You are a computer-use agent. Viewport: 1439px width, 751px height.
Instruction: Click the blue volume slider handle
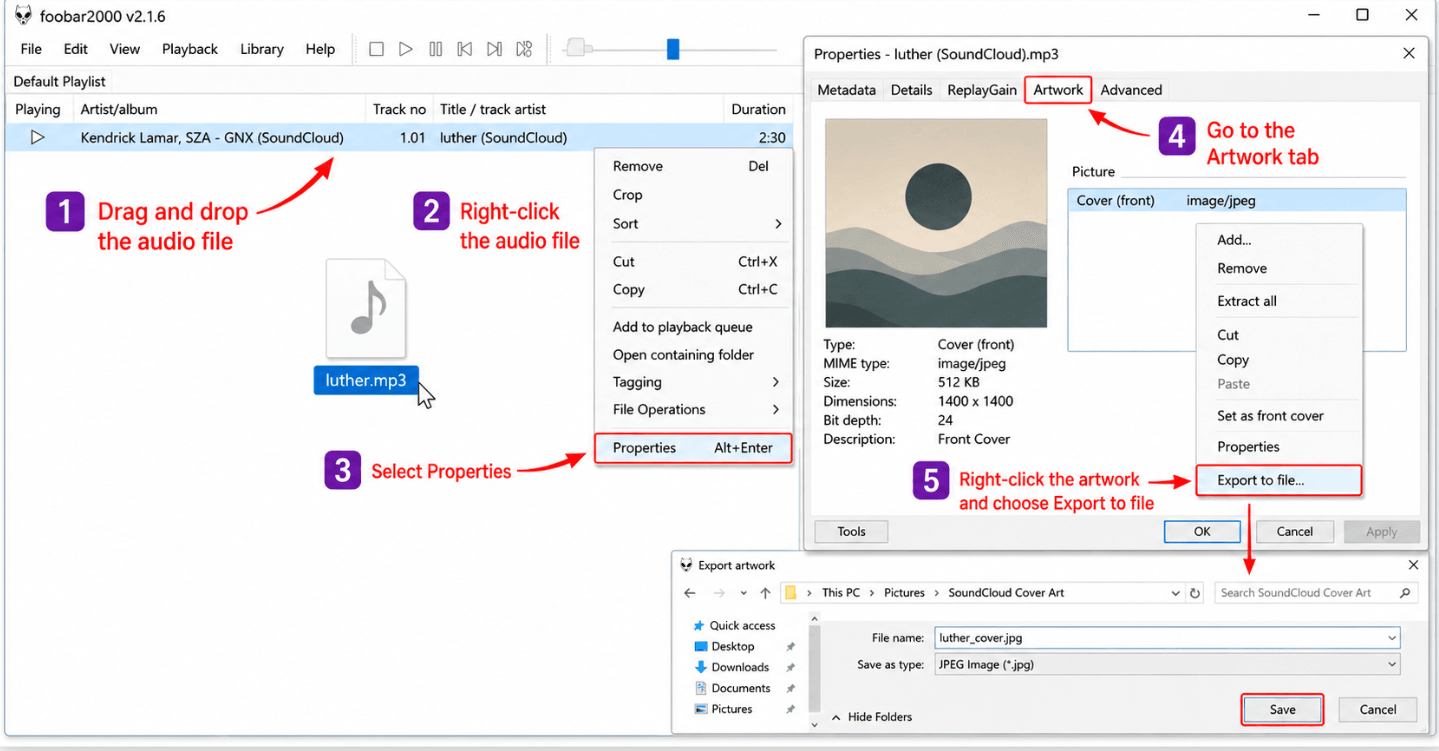673,49
